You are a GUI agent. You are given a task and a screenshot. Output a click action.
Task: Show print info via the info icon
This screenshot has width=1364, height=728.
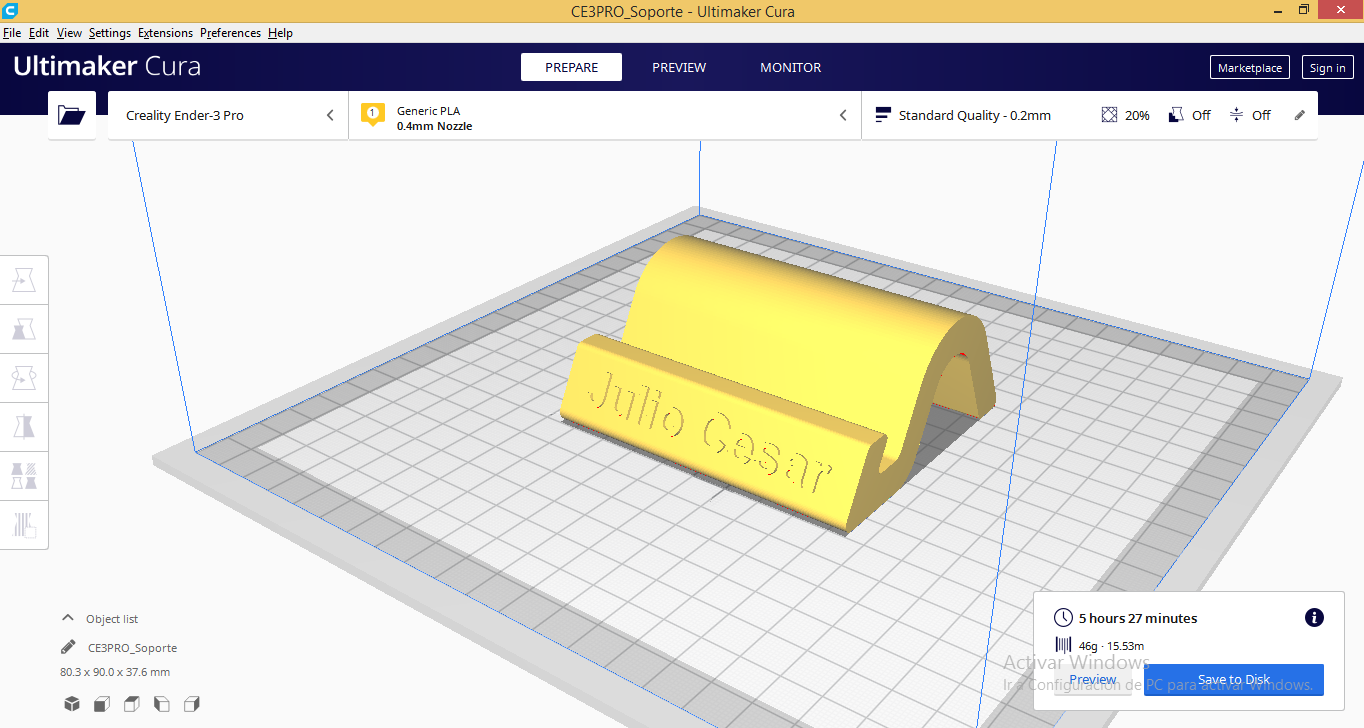1315,618
